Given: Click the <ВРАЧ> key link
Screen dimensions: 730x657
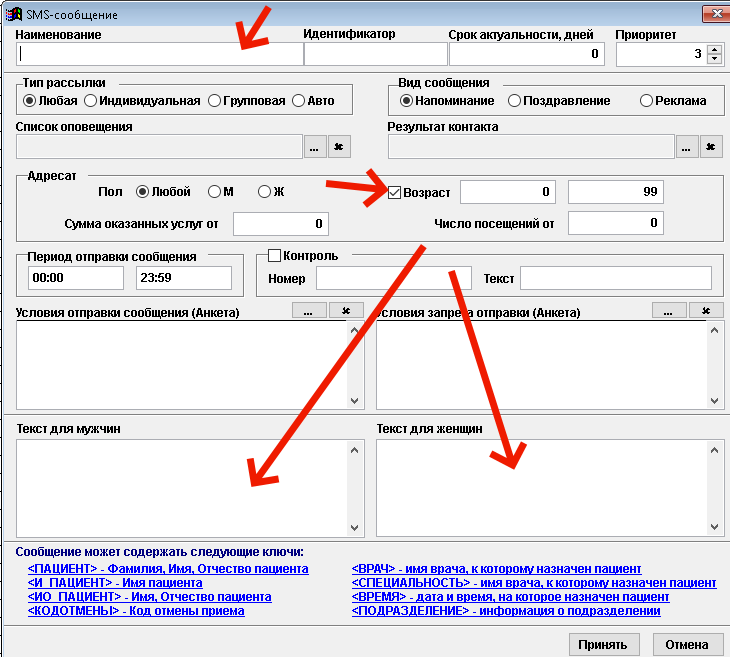Looking at the screenshot, I should point(496,569).
